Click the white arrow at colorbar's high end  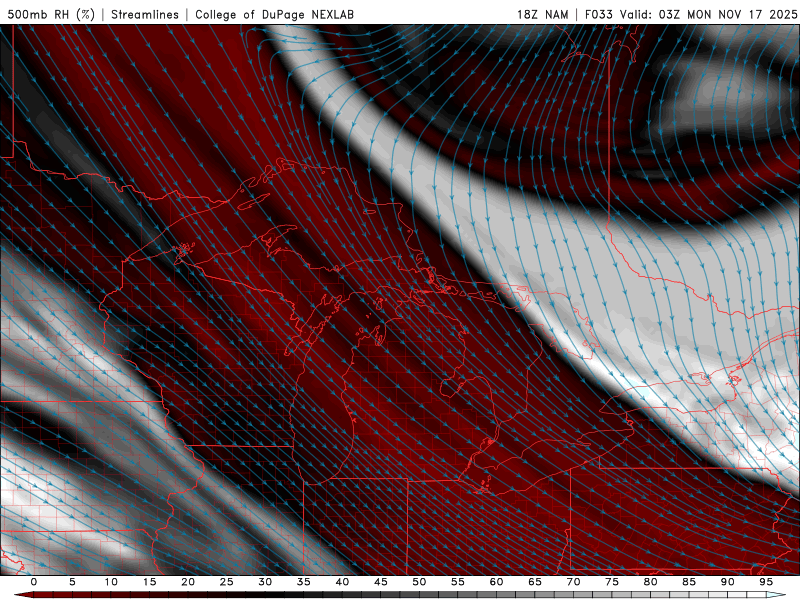(776, 595)
